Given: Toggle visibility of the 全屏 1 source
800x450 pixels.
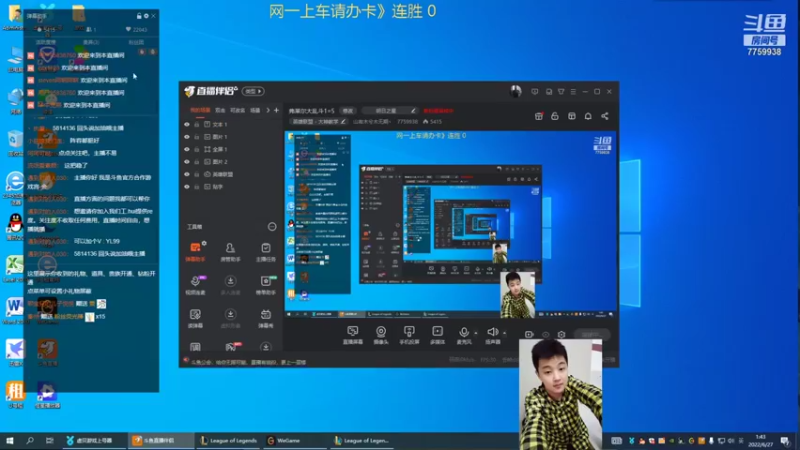Looking at the screenshot, I should pyautogui.click(x=187, y=149).
